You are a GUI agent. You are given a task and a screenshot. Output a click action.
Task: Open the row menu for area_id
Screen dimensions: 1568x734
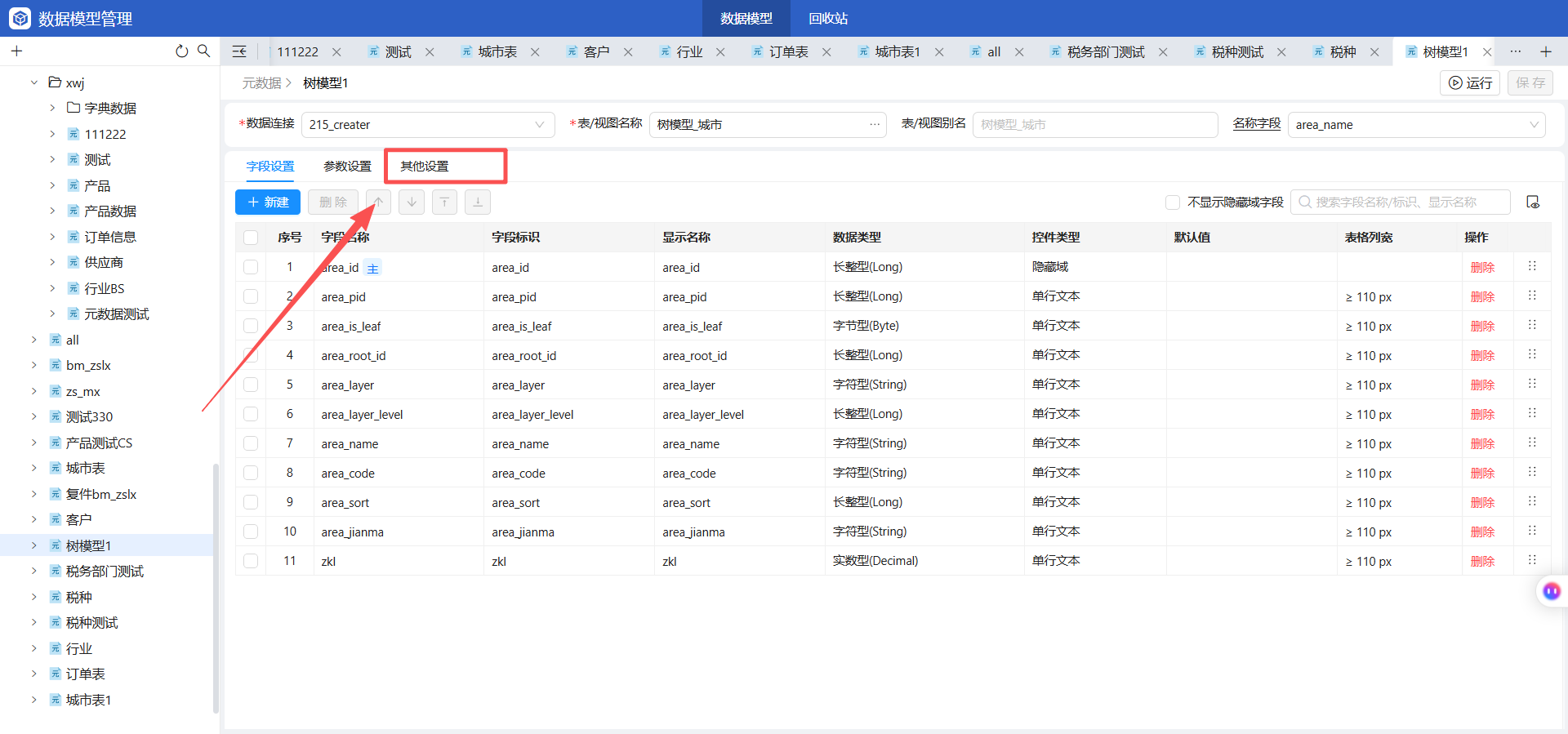(x=1532, y=266)
